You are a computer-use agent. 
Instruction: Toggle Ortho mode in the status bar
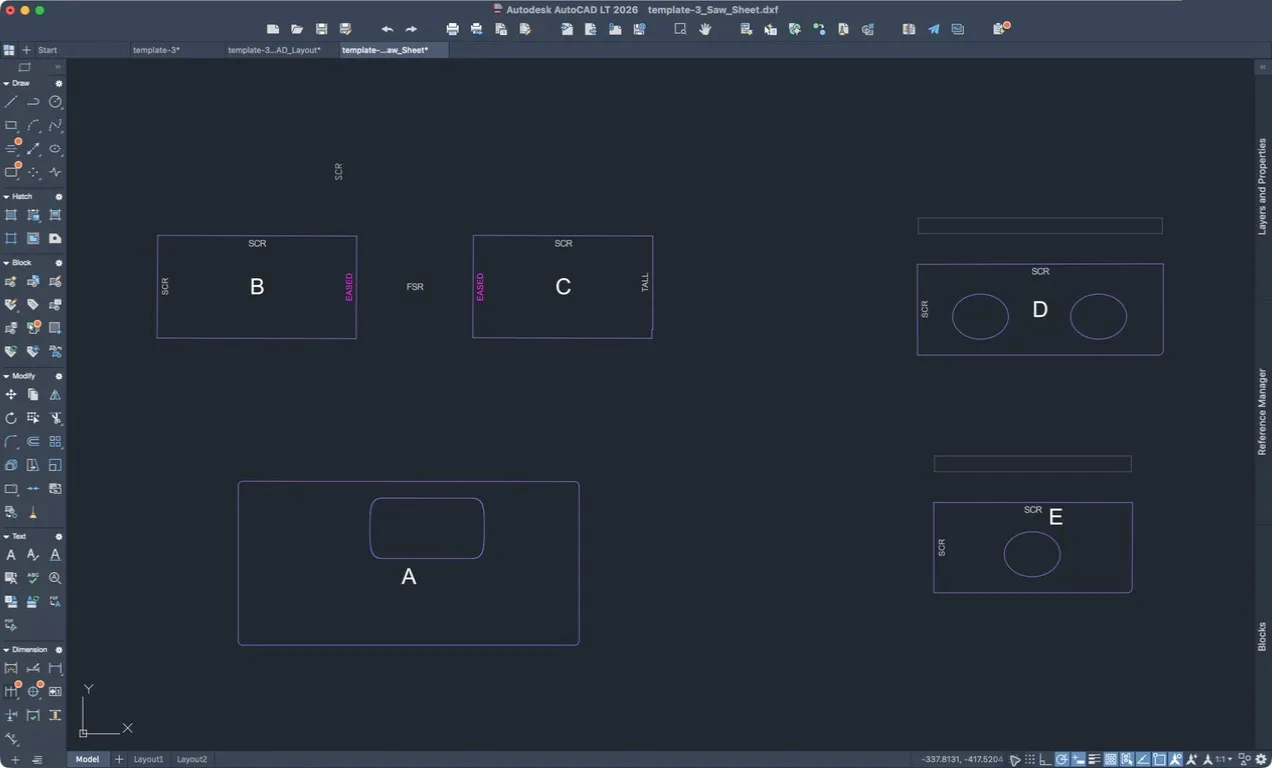click(1046, 760)
